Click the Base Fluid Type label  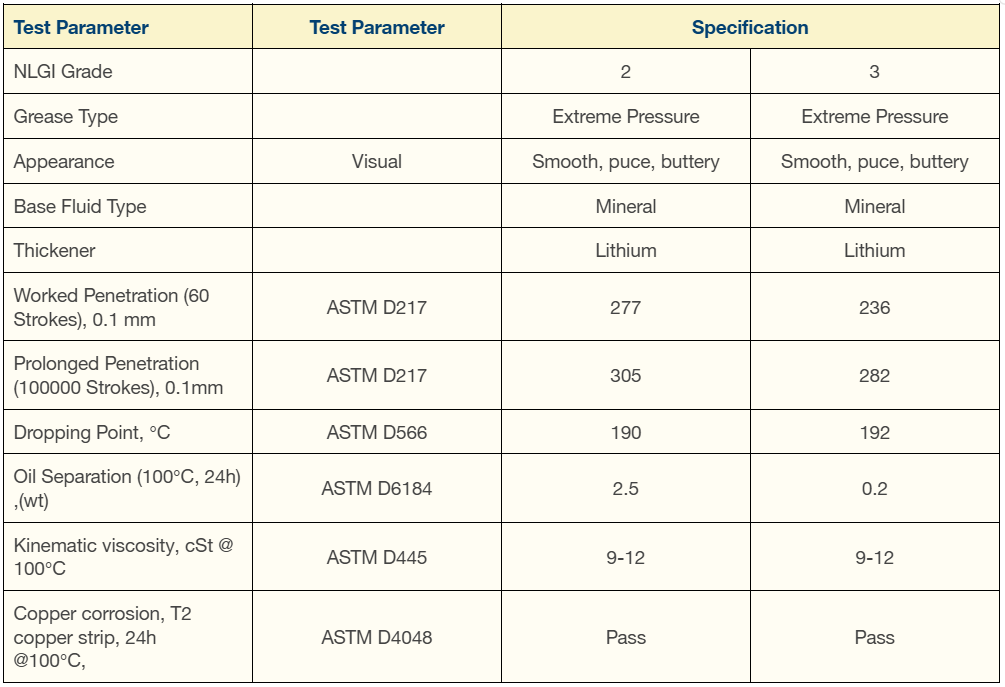point(79,206)
